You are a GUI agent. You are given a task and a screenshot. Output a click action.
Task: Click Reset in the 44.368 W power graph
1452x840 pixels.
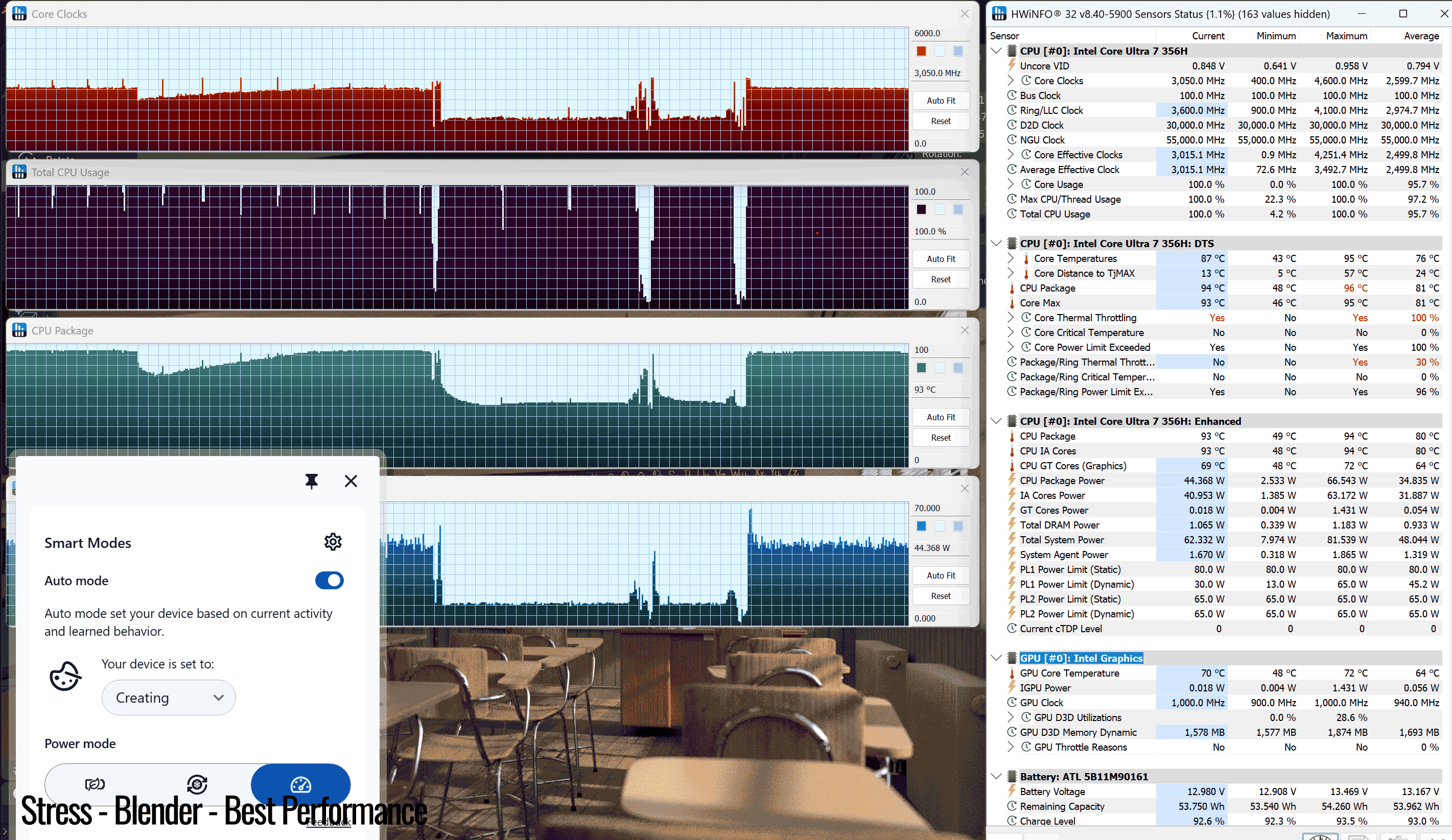941,596
